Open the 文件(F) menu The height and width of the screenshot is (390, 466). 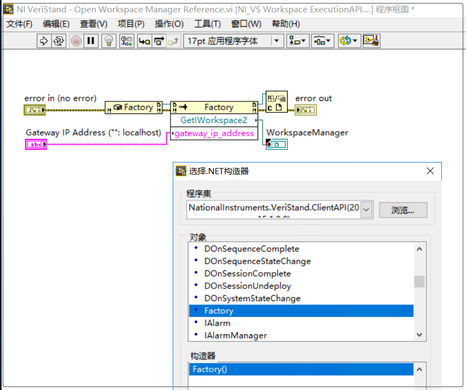click(19, 24)
